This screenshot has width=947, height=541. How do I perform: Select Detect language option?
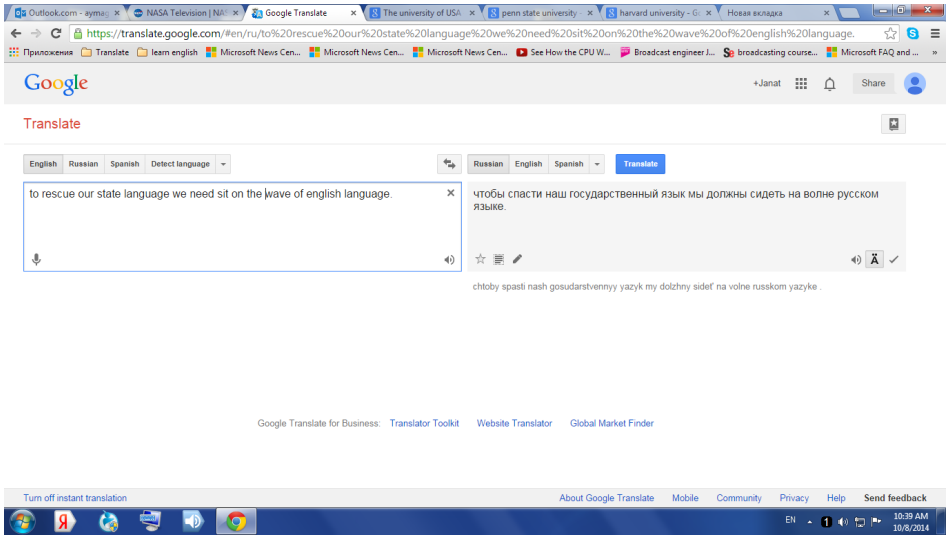[x=181, y=164]
